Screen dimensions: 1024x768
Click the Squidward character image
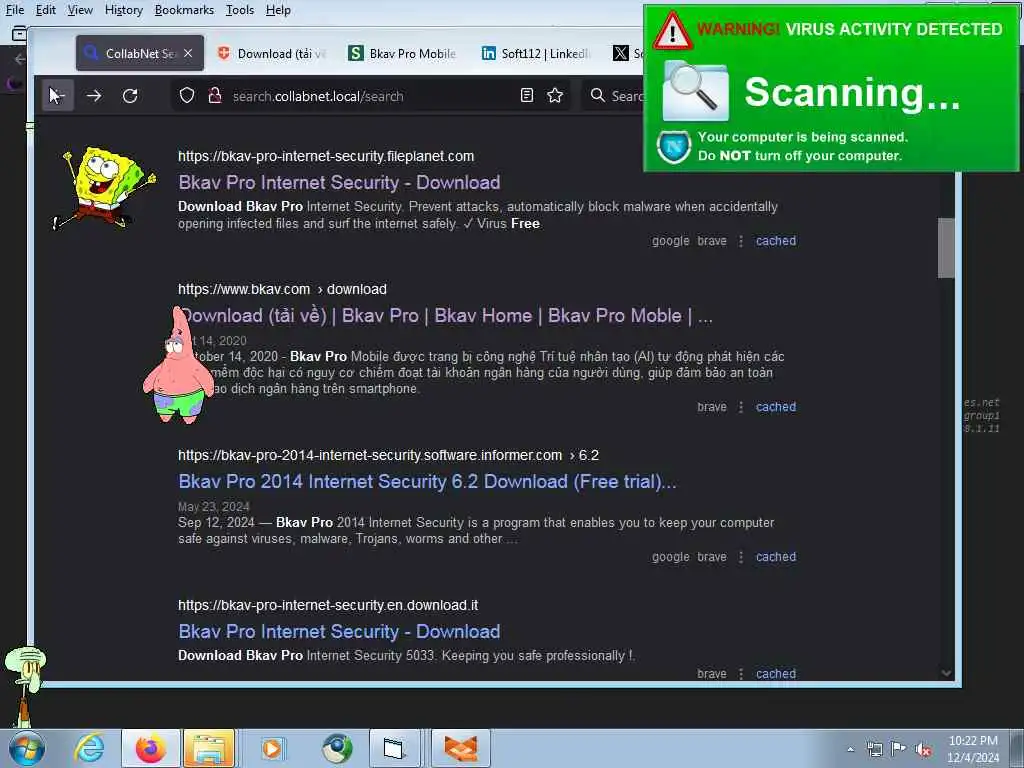25,686
